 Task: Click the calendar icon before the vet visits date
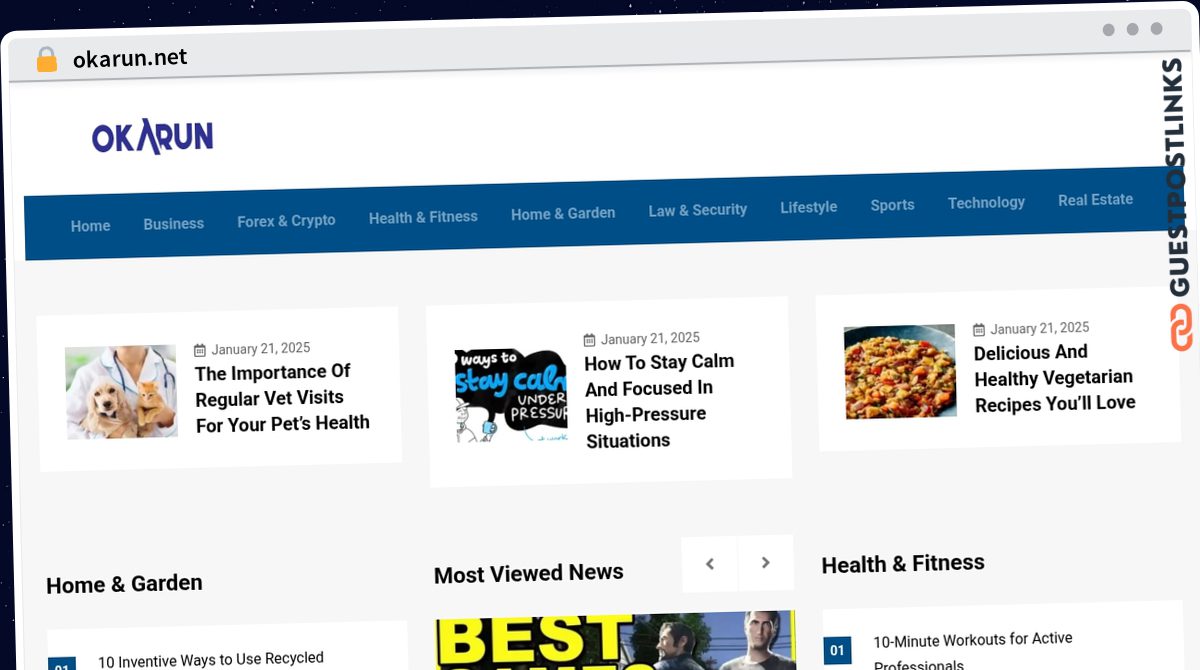(x=200, y=350)
